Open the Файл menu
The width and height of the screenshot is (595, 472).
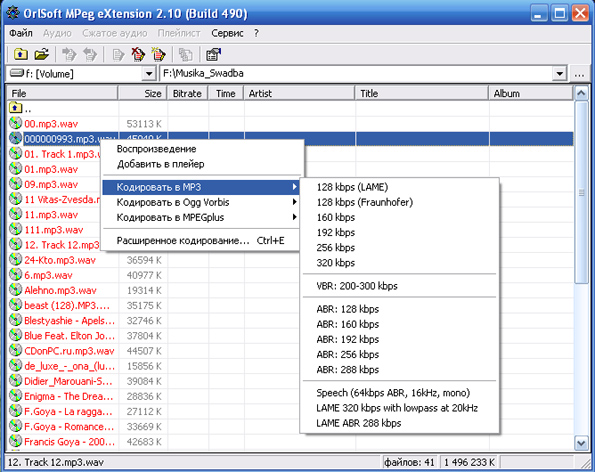point(21,33)
